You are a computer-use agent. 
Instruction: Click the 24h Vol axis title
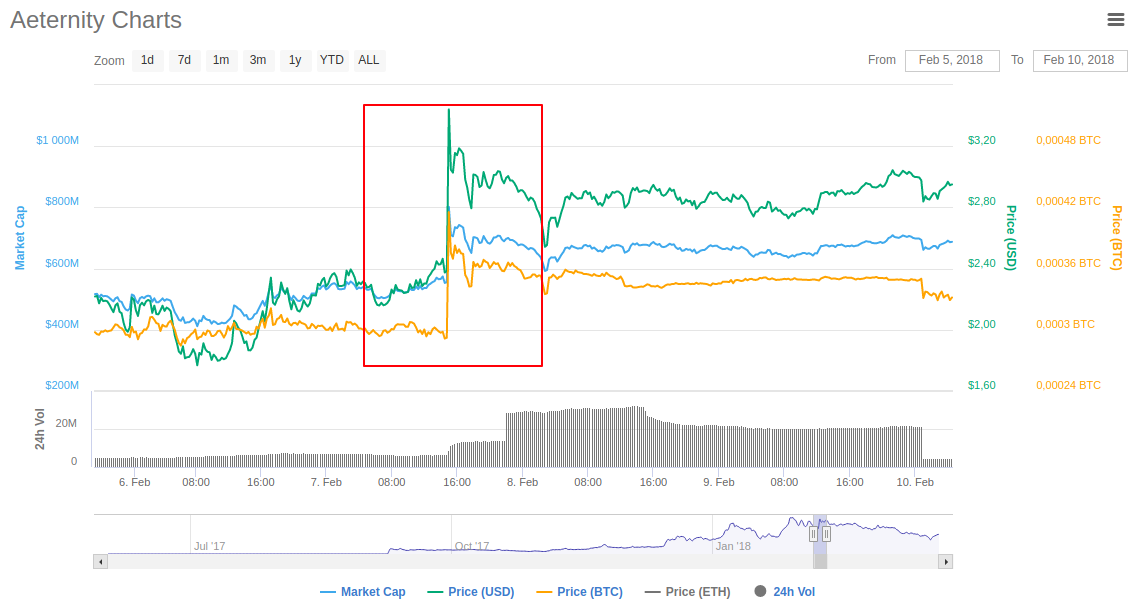39,429
